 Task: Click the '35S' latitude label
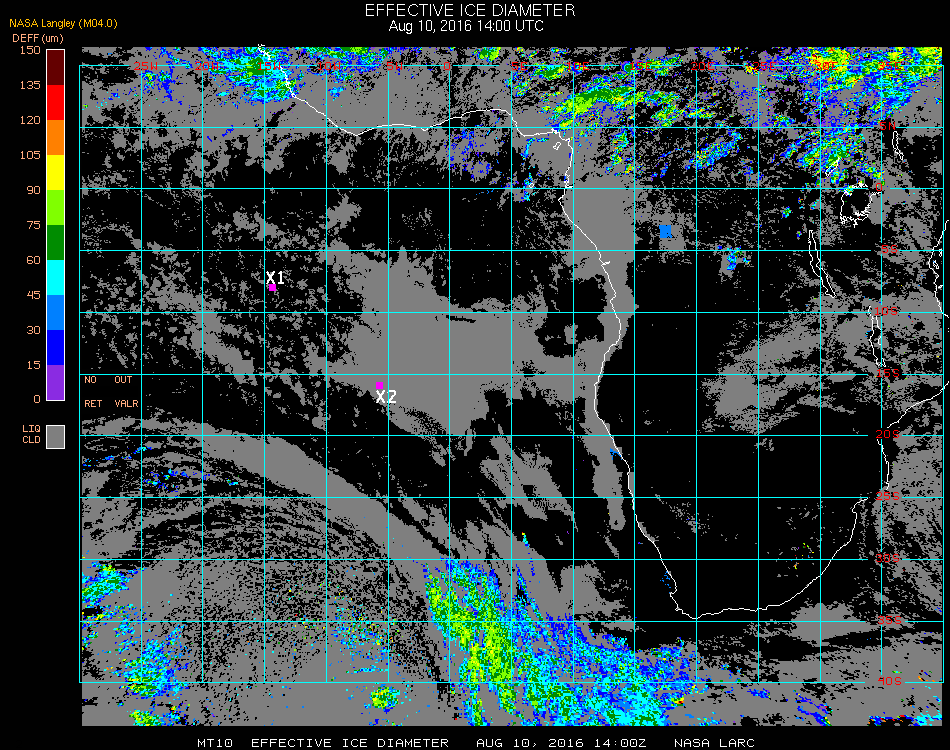(889, 621)
